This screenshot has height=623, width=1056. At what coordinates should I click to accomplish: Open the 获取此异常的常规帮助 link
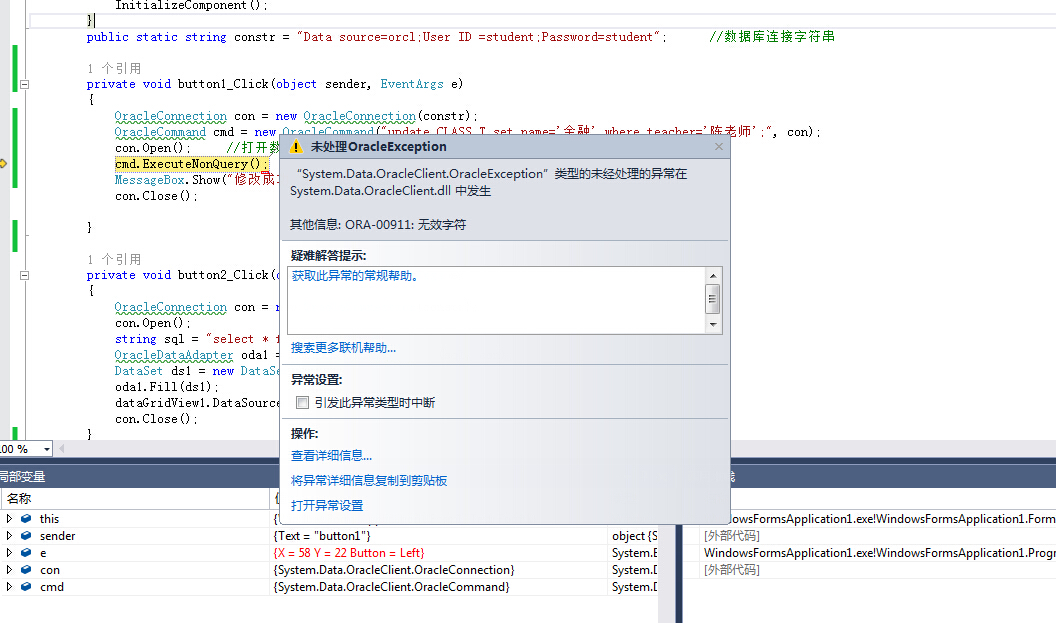(x=355, y=276)
